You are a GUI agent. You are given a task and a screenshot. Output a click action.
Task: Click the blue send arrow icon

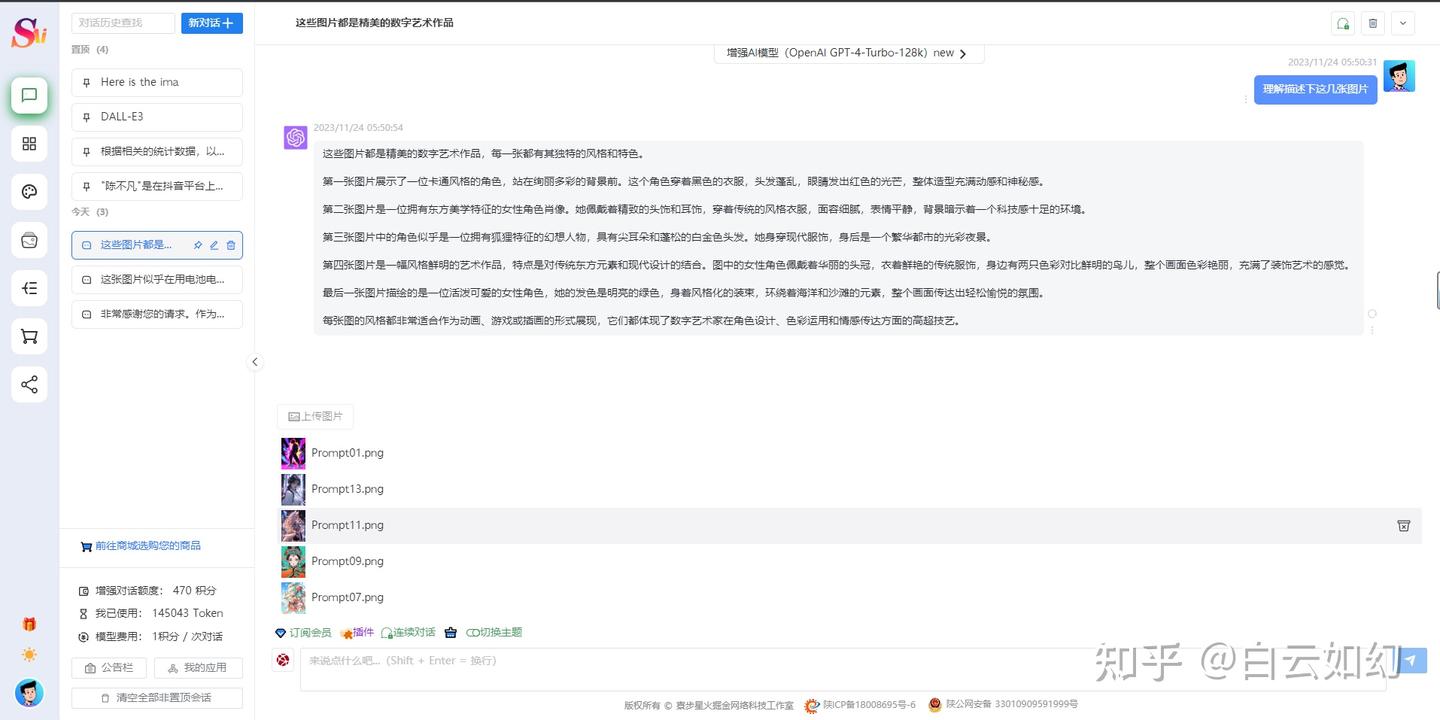pos(1411,660)
